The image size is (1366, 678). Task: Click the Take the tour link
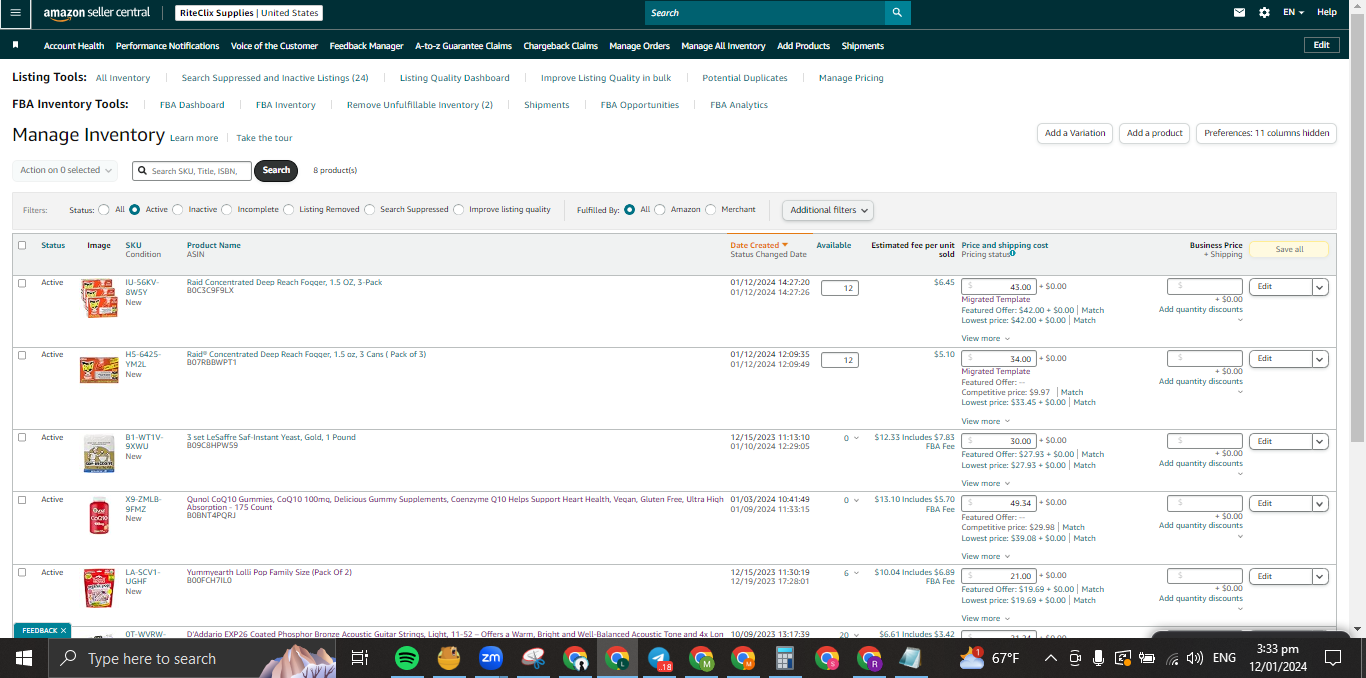(x=264, y=138)
